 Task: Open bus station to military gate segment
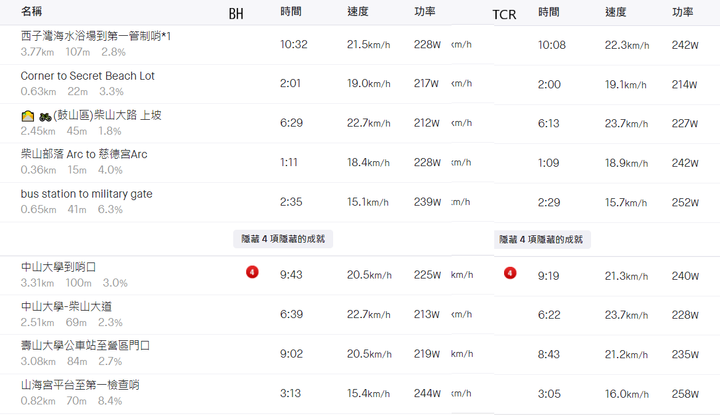[86, 194]
